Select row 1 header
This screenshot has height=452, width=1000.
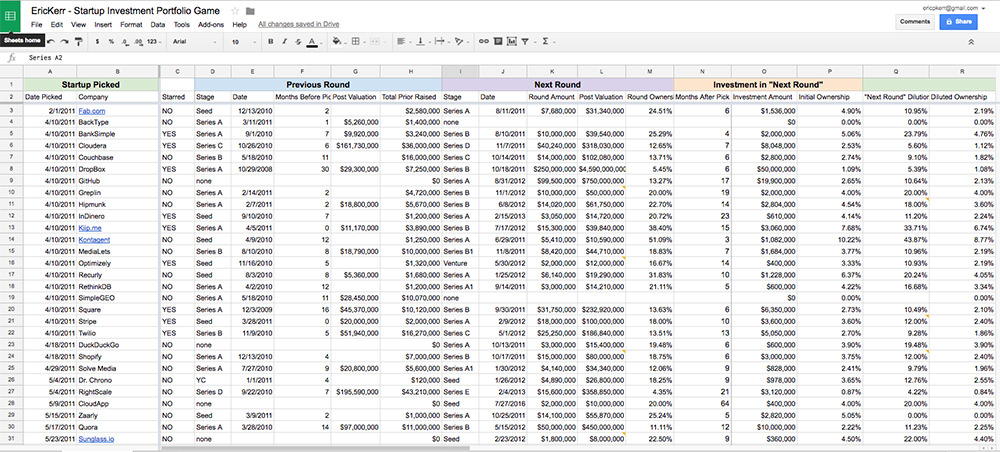coord(11,84)
